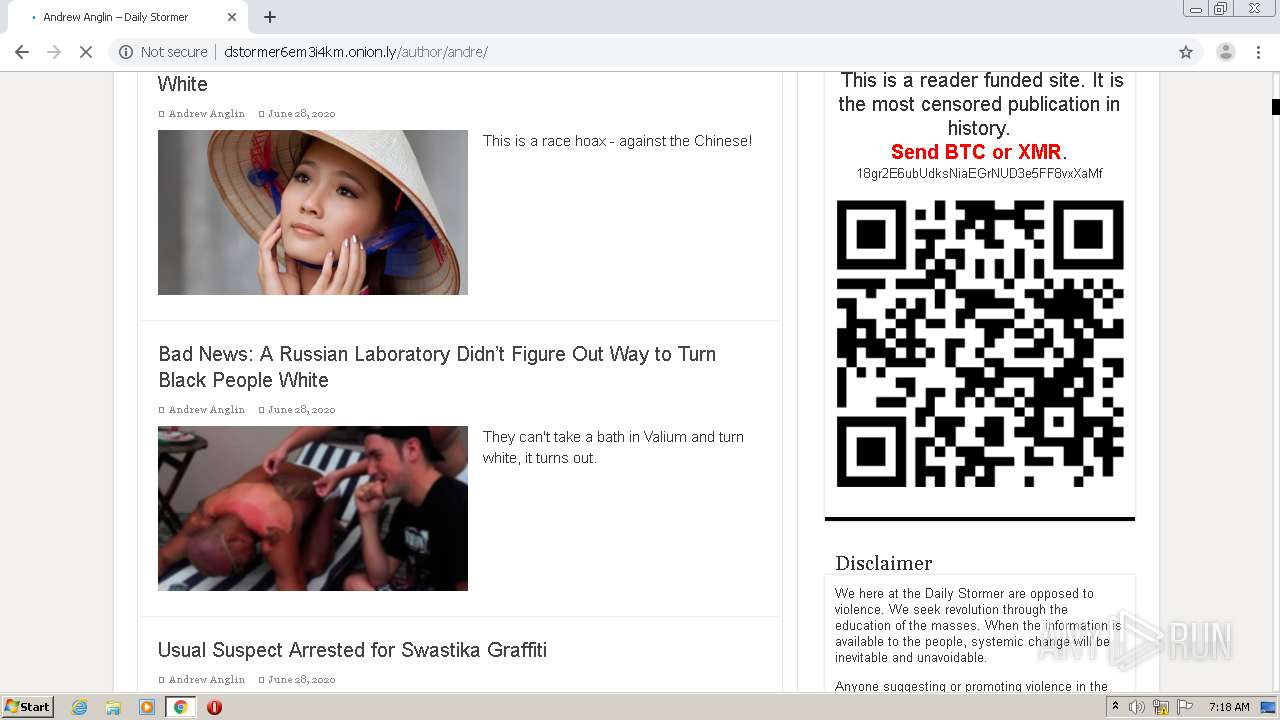Select the Andrew Anglin – Daily Stormer tab

128,17
